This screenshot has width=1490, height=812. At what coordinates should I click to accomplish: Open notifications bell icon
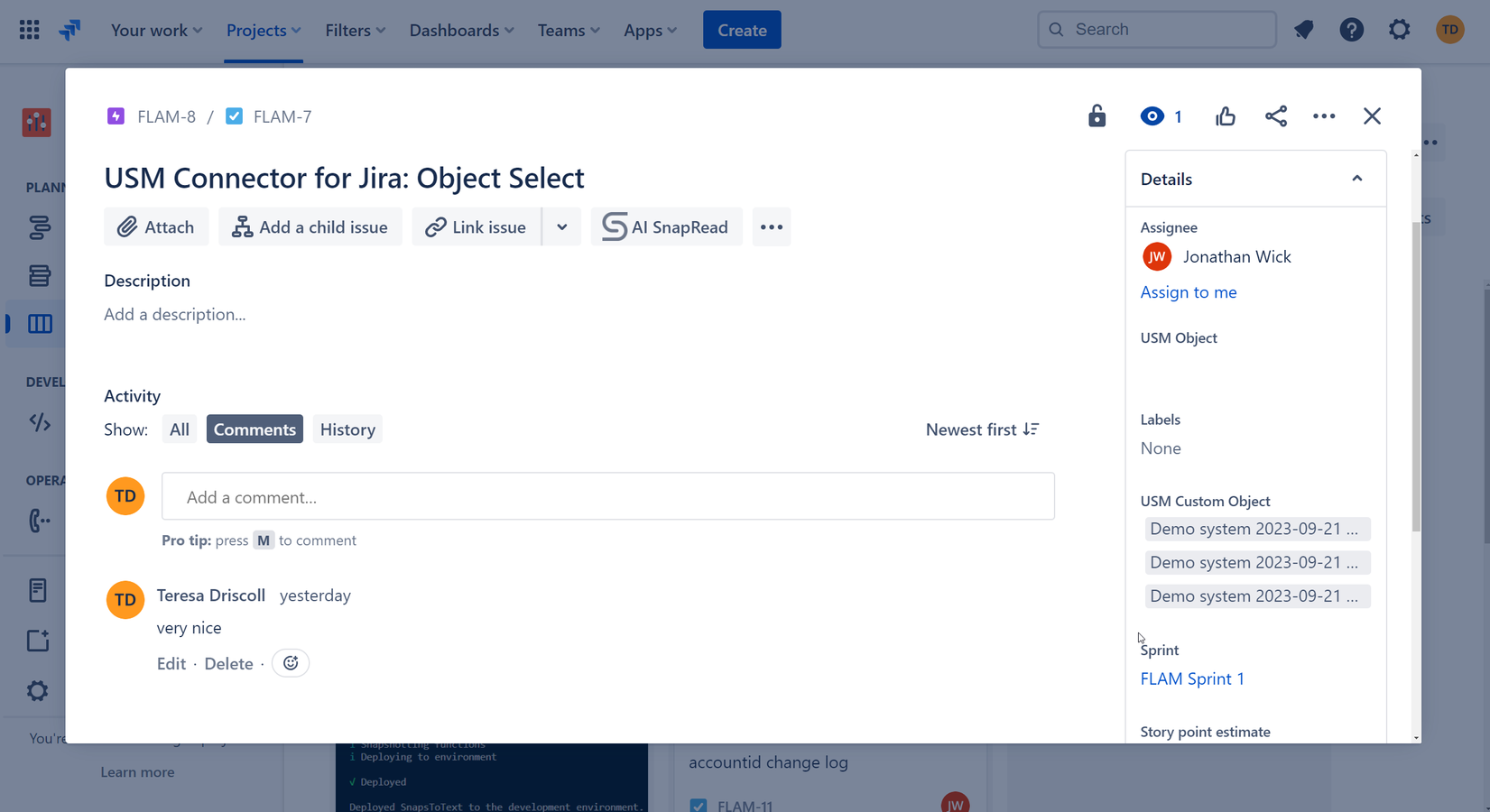coord(1304,30)
